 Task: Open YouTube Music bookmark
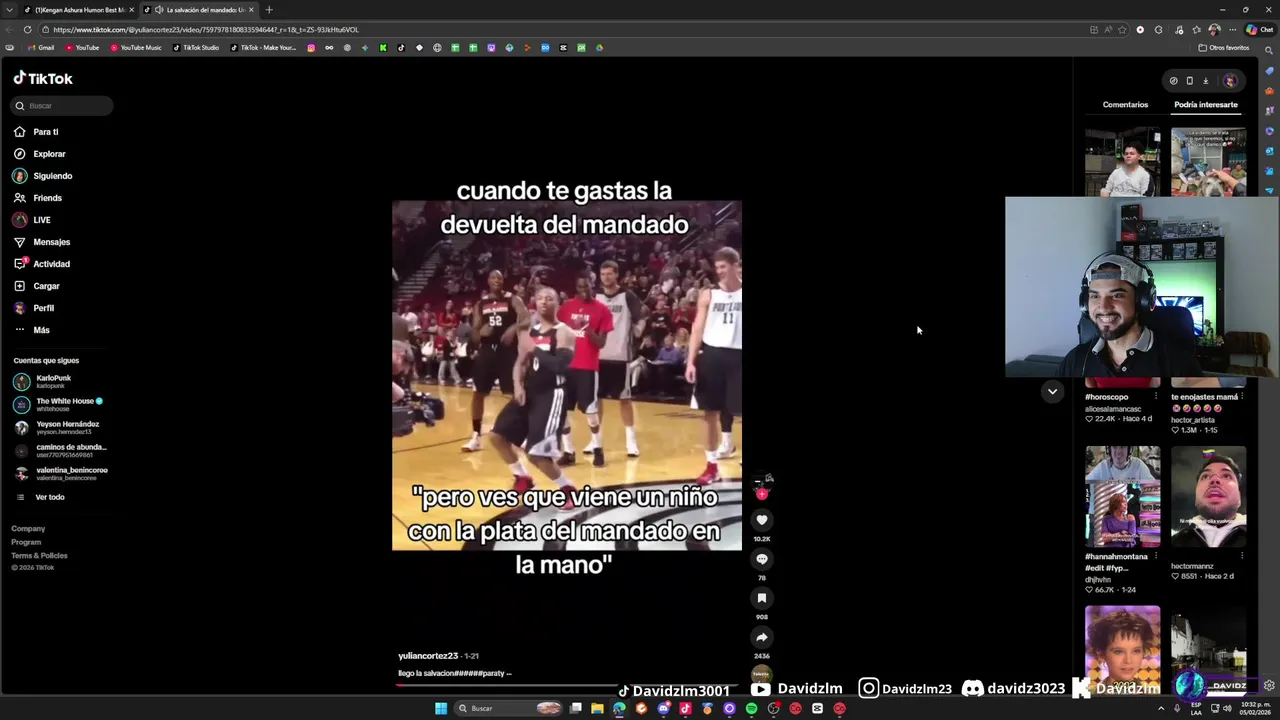136,48
